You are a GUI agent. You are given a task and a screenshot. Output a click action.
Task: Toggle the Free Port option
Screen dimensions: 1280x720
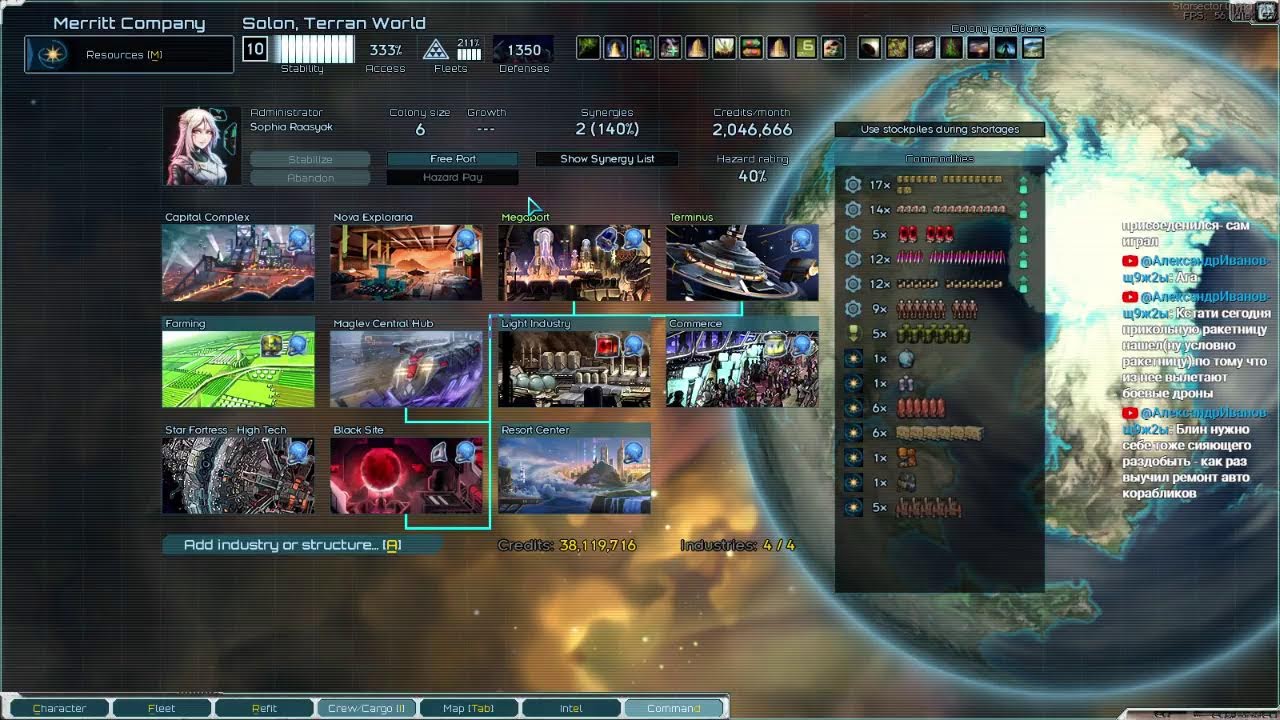pos(453,159)
